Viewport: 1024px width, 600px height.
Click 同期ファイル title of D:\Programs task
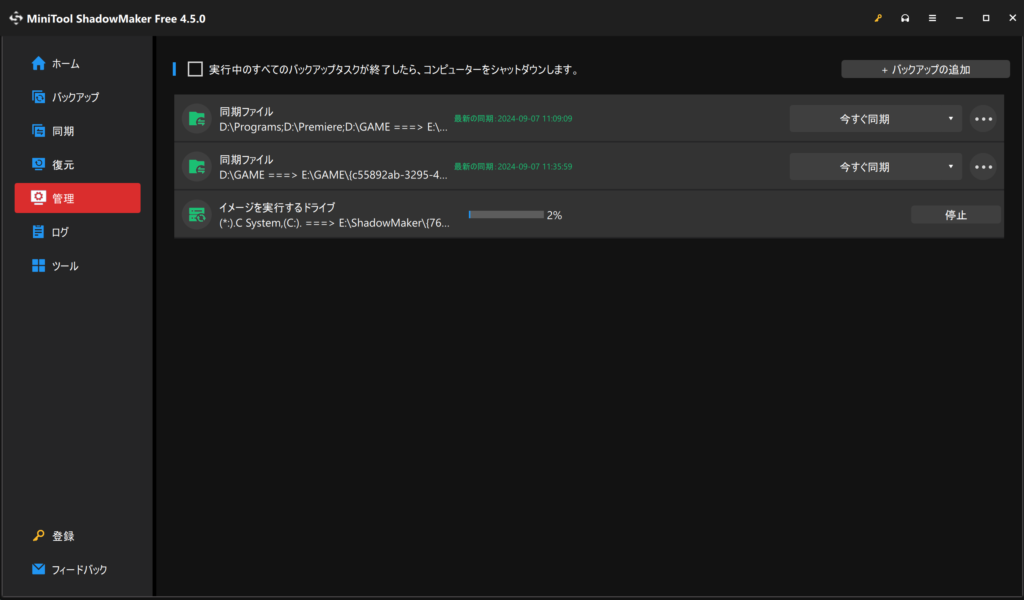point(246,112)
